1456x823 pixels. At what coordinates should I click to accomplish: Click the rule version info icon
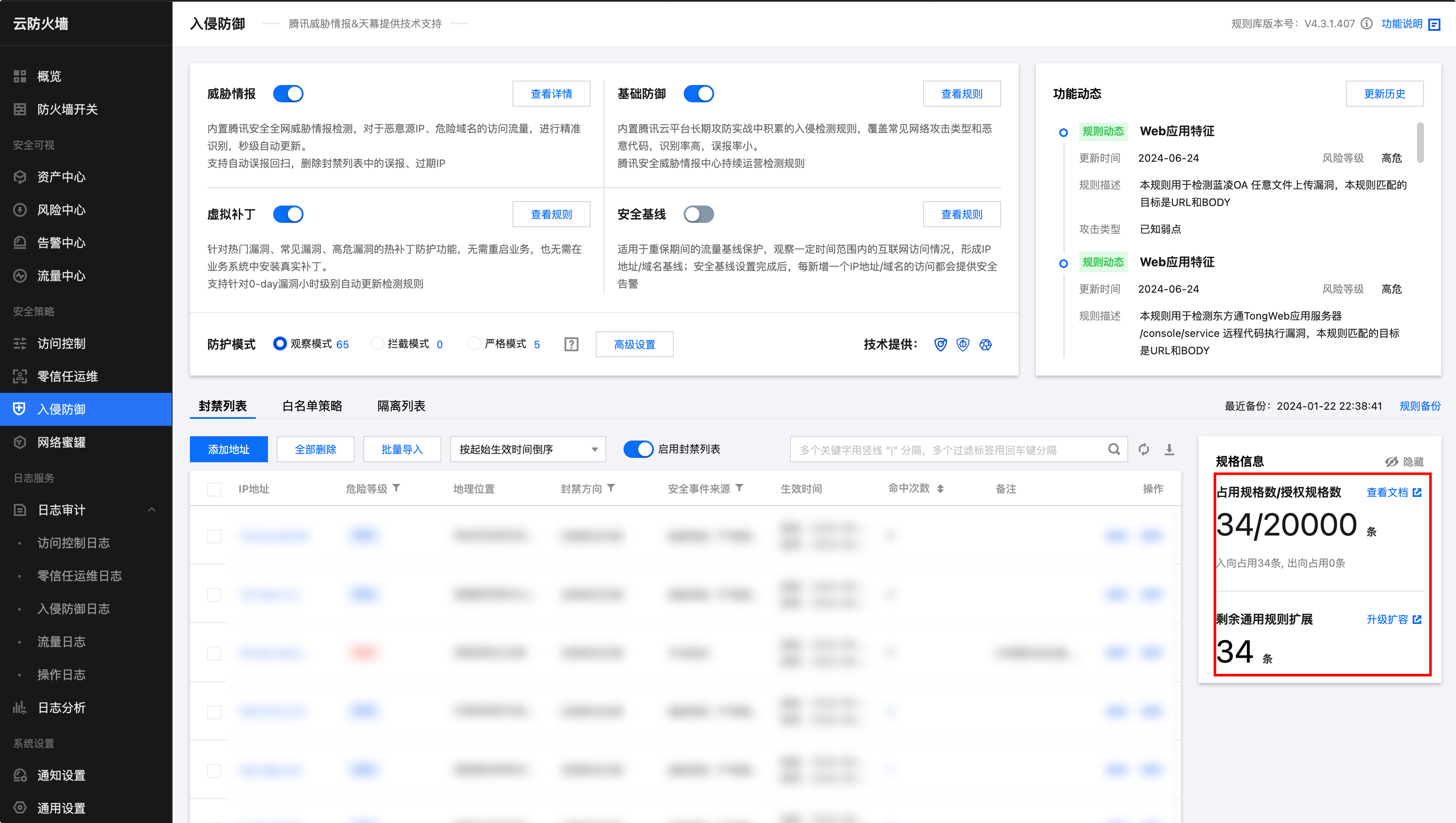(x=1367, y=24)
